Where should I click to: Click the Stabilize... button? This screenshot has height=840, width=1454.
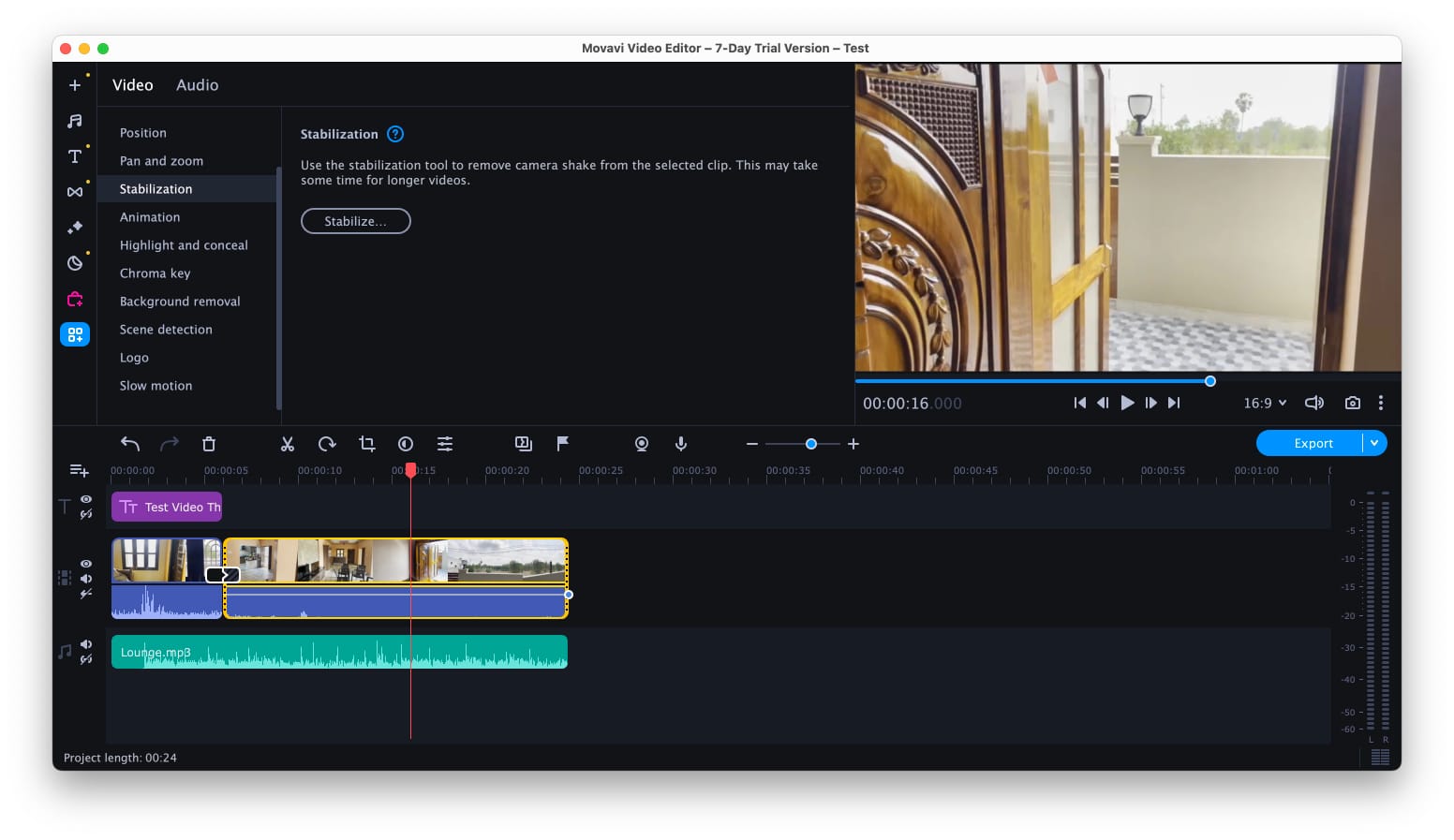[356, 221]
